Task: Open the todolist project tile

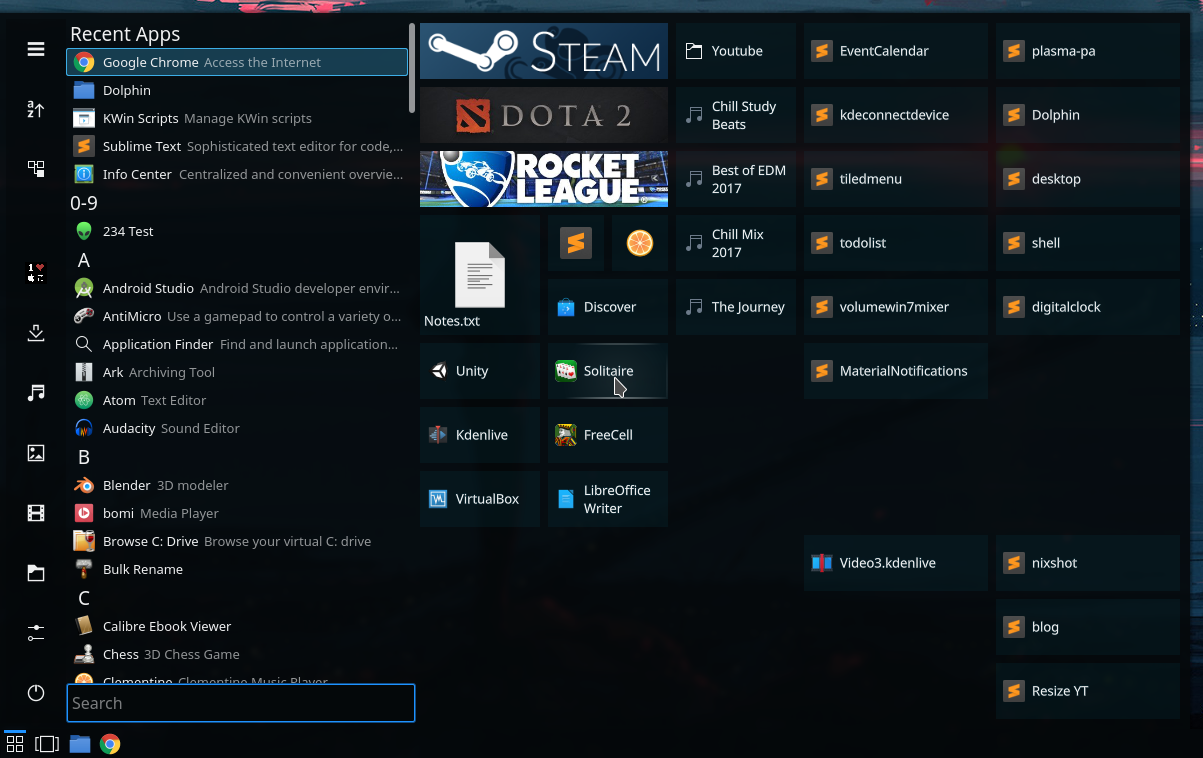Action: click(x=896, y=243)
